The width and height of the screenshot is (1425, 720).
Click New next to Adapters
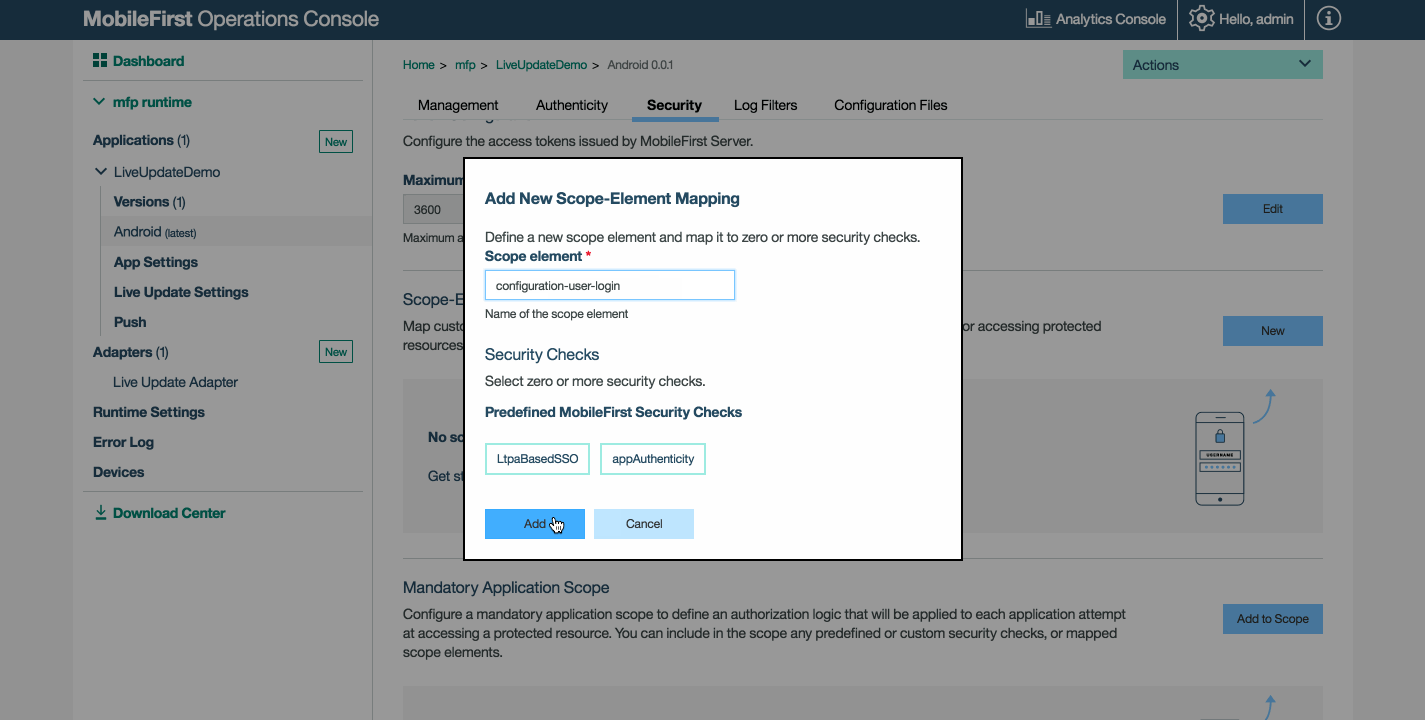pyautogui.click(x=336, y=352)
